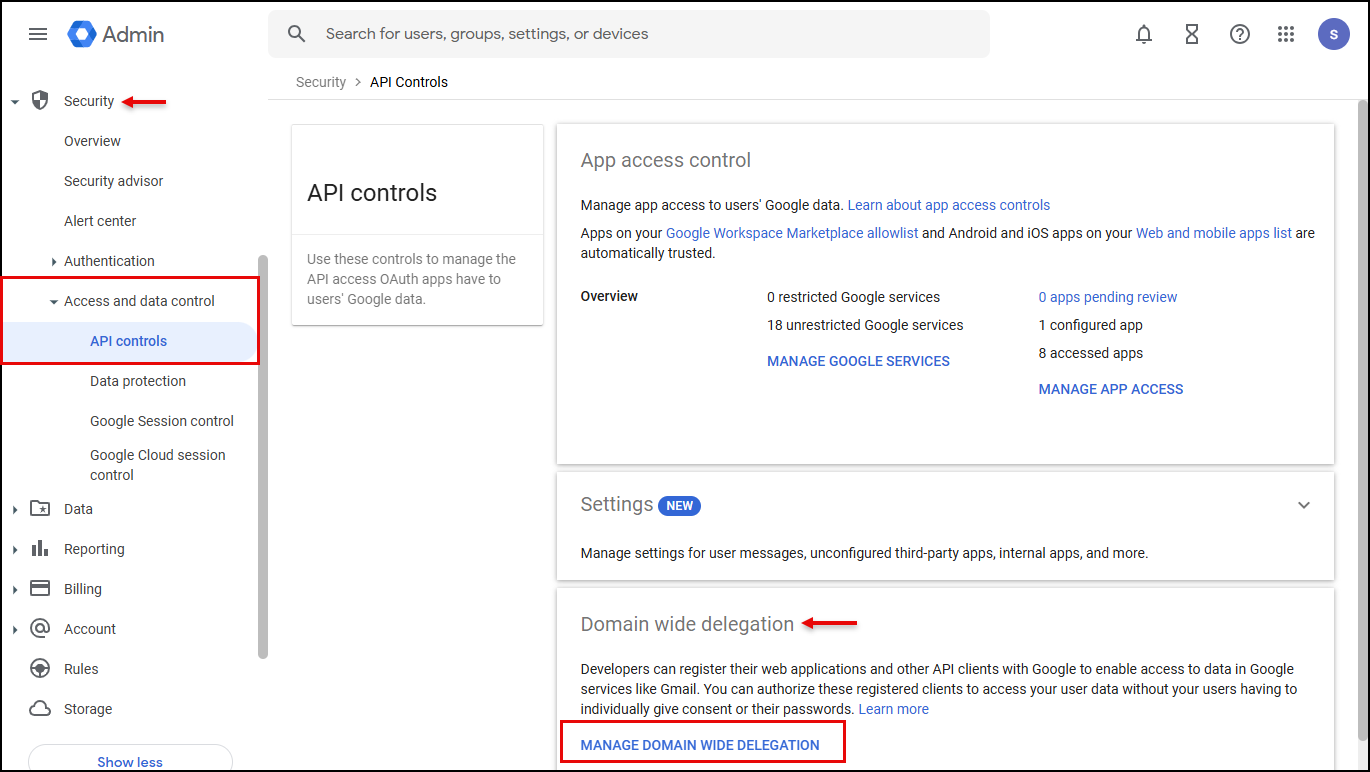Open the help question mark icon
Screen dimensions: 1370x772
(1239, 34)
